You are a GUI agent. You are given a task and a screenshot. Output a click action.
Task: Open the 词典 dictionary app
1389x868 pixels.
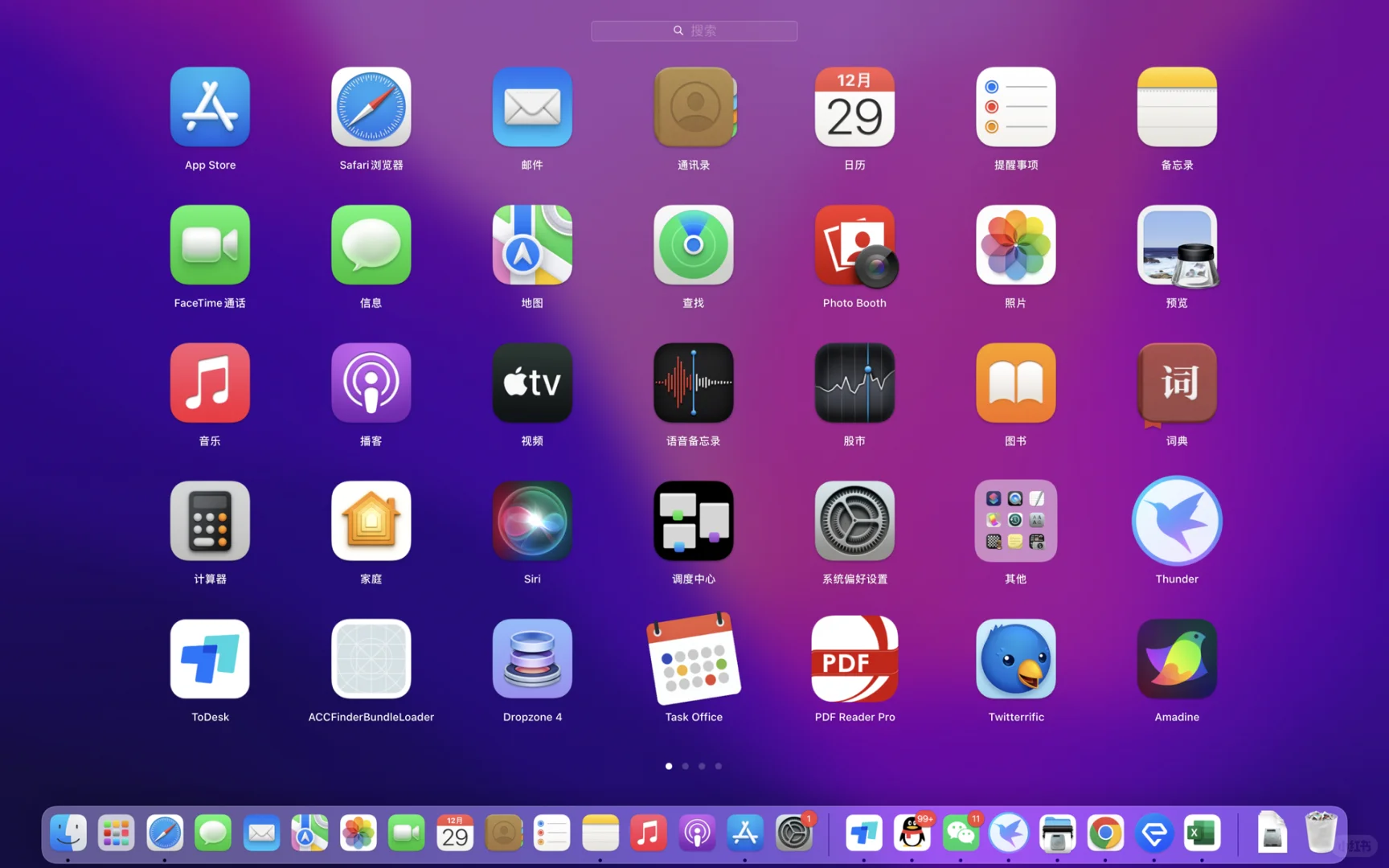[1176, 383]
